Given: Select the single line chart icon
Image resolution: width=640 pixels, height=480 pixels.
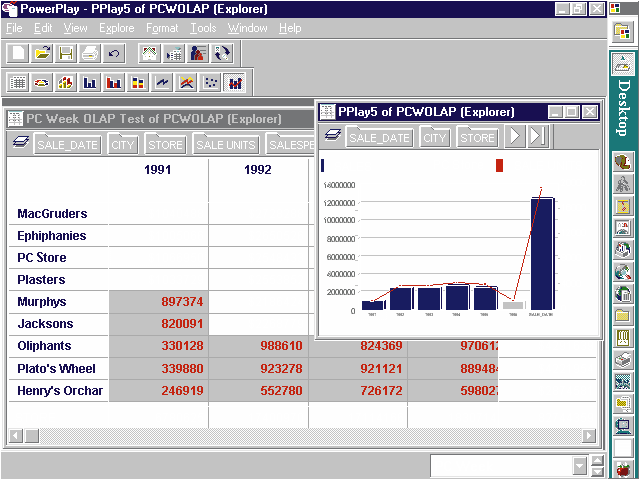Looking at the screenshot, I should pos(162,83).
